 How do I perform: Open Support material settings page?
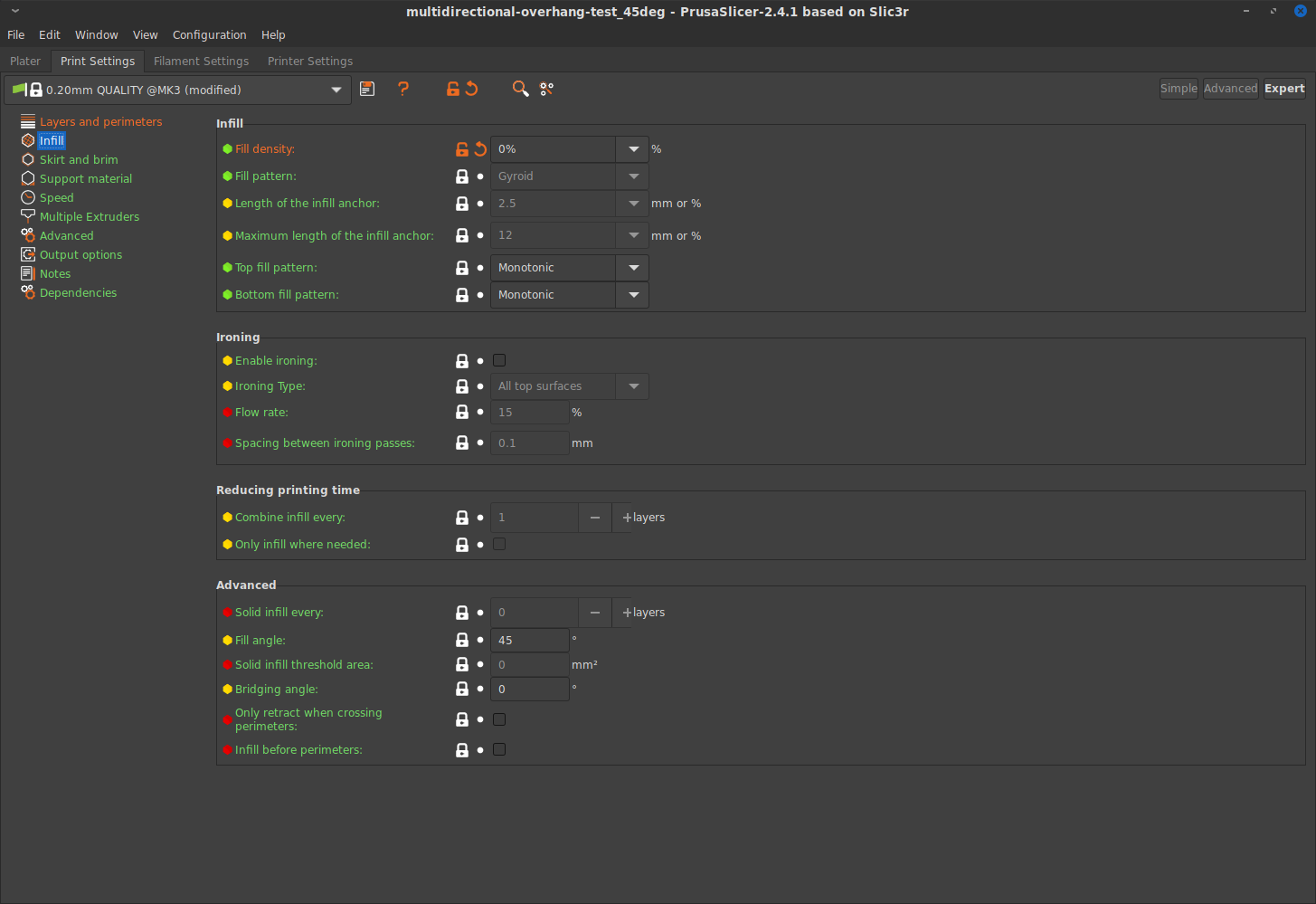click(x=86, y=179)
